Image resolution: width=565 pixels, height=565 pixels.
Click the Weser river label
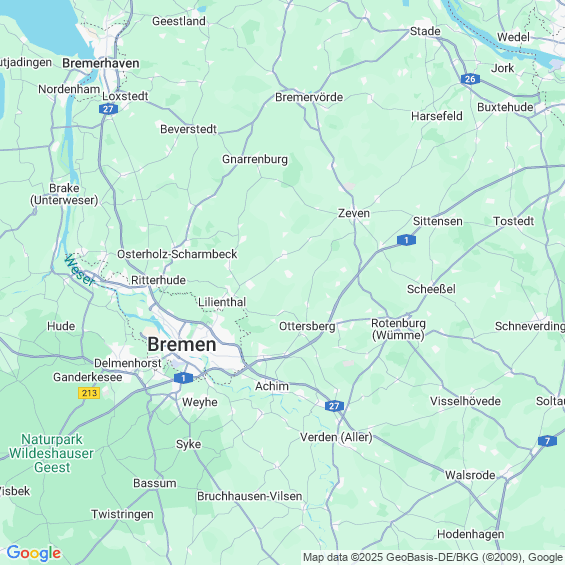pyautogui.click(x=79, y=270)
